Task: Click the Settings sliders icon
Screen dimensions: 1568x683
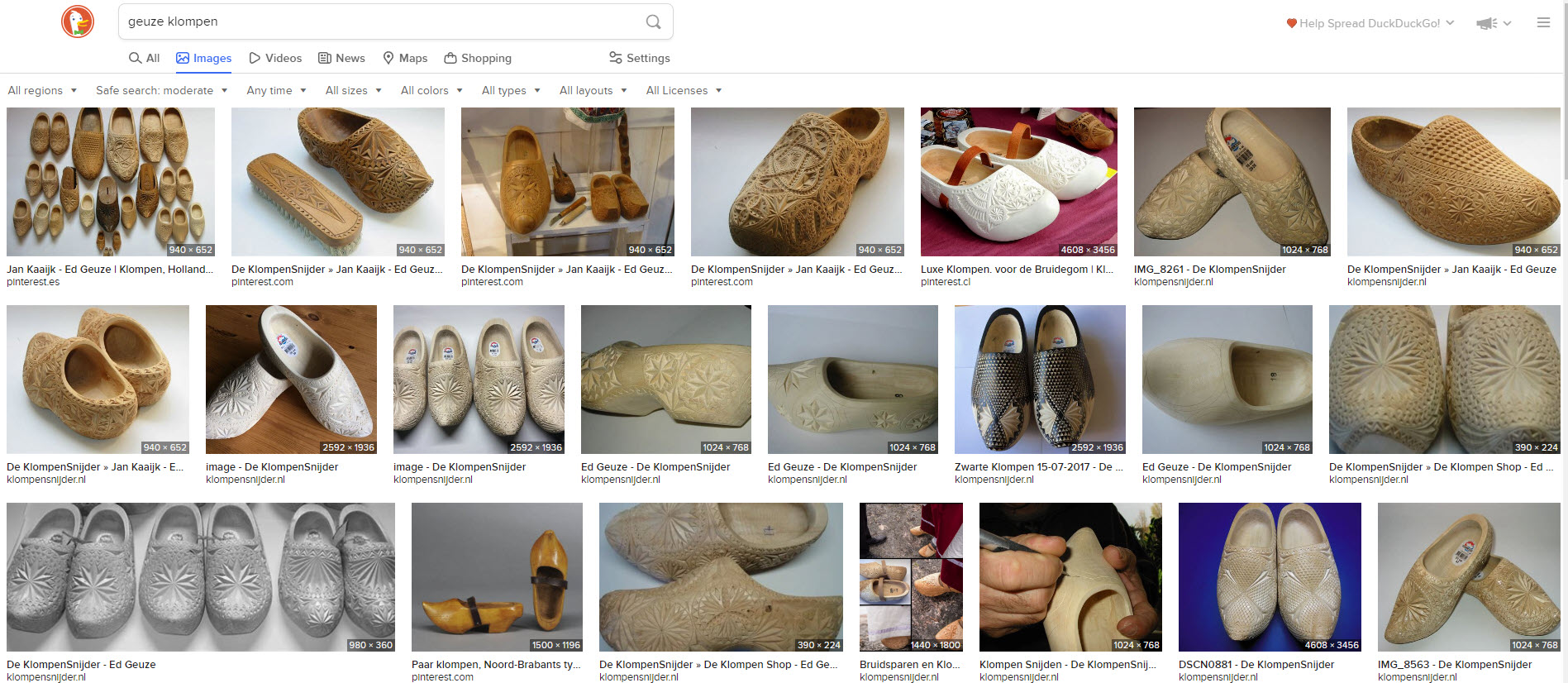Action: click(x=616, y=58)
